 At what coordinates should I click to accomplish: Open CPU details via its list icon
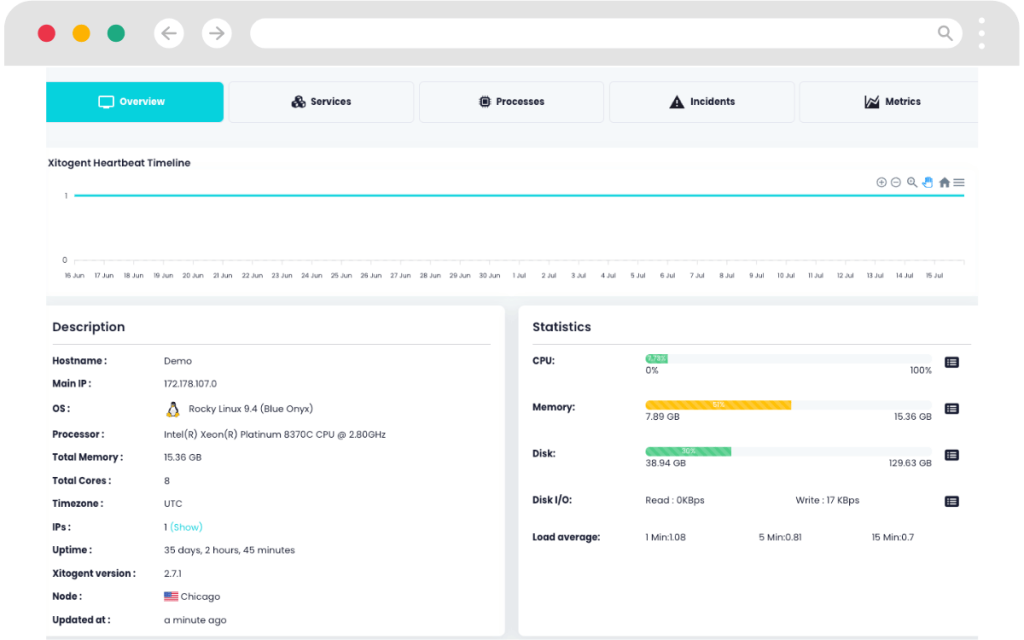pos(951,361)
